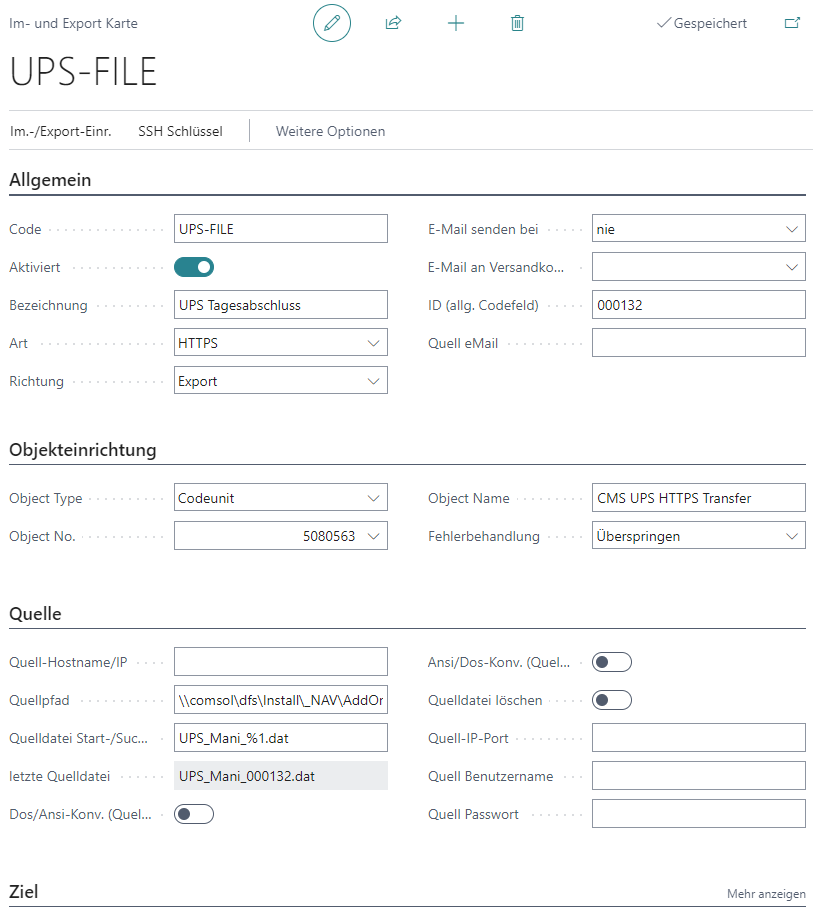Screen dimensions: 813x916
Task: Open Weitere Optionen menu
Action: pos(331,131)
